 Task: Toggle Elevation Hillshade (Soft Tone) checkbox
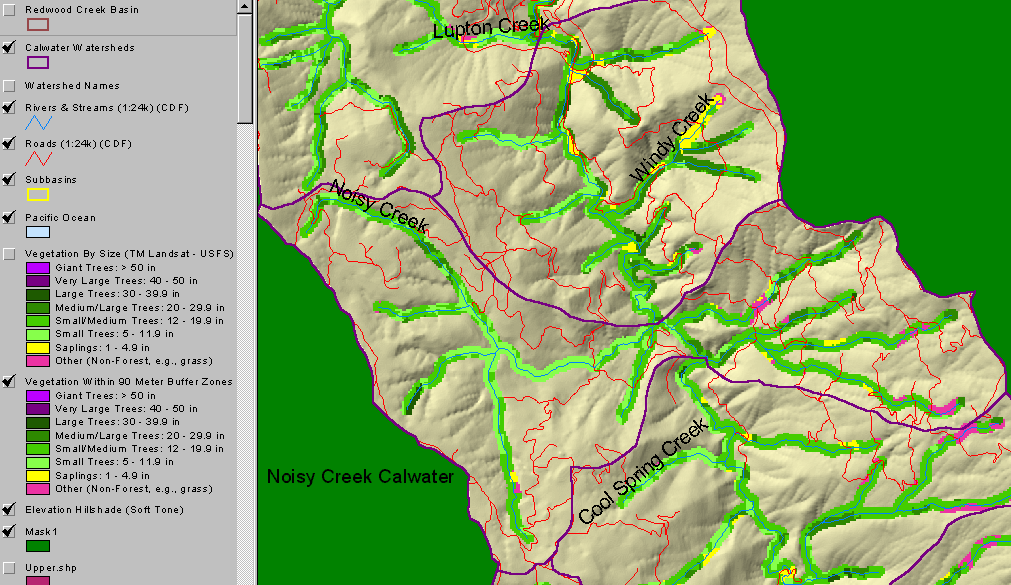[x=9, y=510]
